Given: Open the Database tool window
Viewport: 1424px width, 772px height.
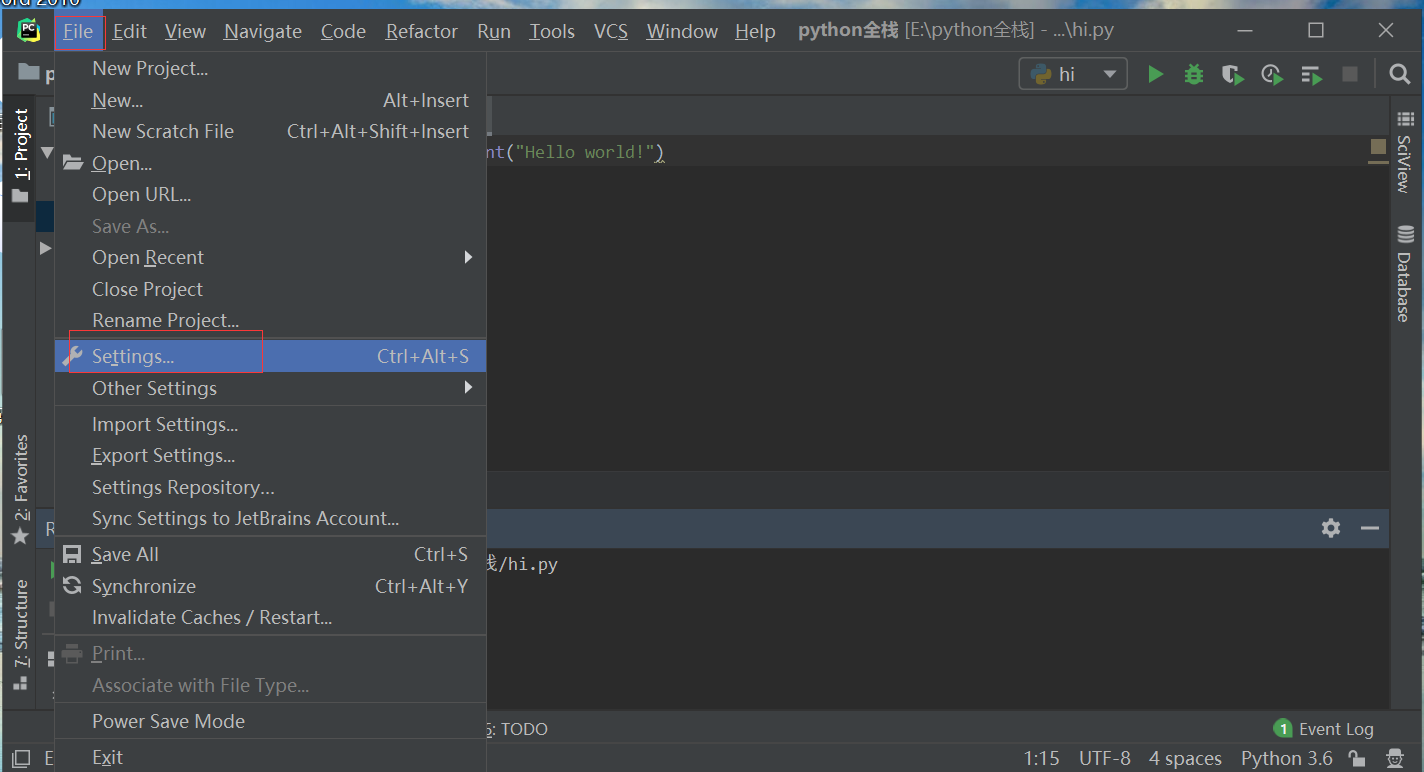Looking at the screenshot, I should click(1404, 274).
